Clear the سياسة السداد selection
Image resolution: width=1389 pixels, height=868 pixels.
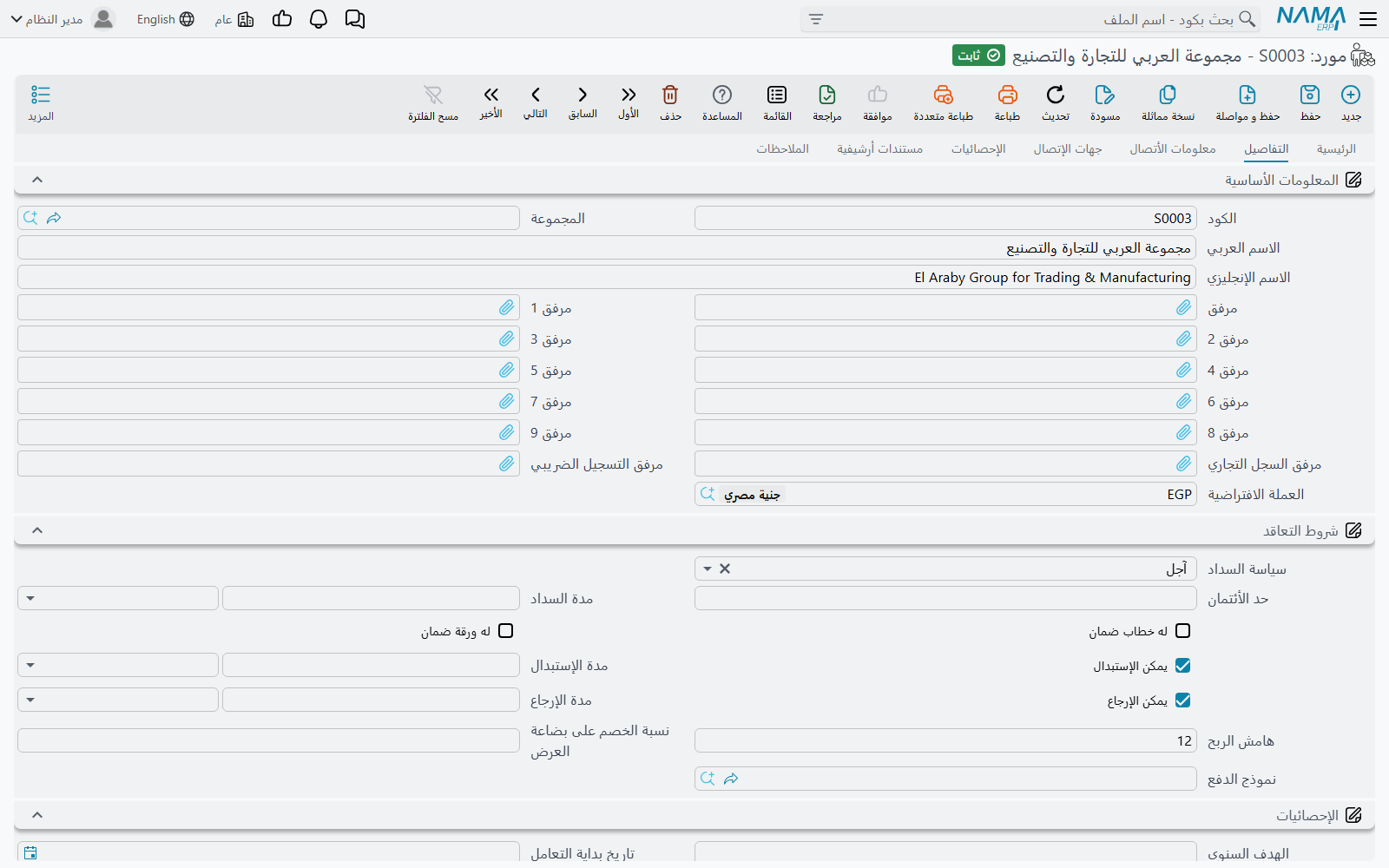(725, 569)
